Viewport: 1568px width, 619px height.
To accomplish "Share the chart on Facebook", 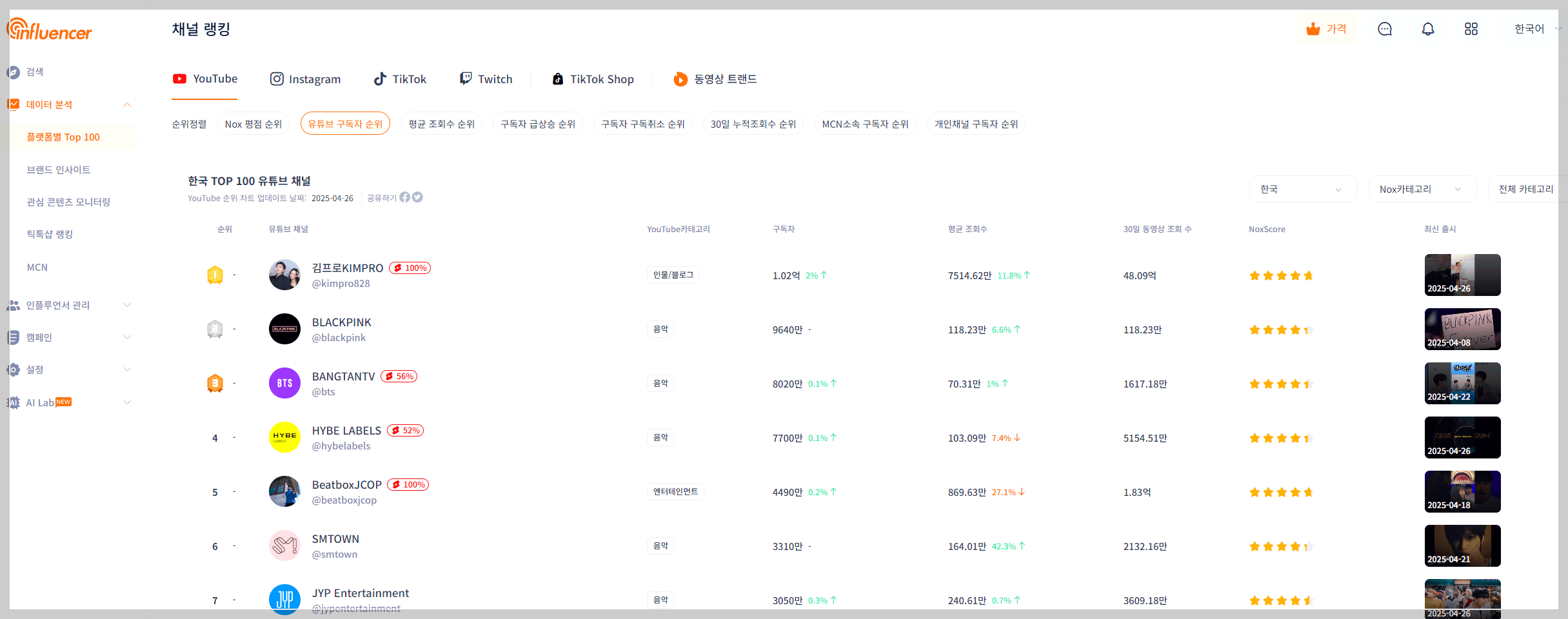I will pyautogui.click(x=404, y=197).
